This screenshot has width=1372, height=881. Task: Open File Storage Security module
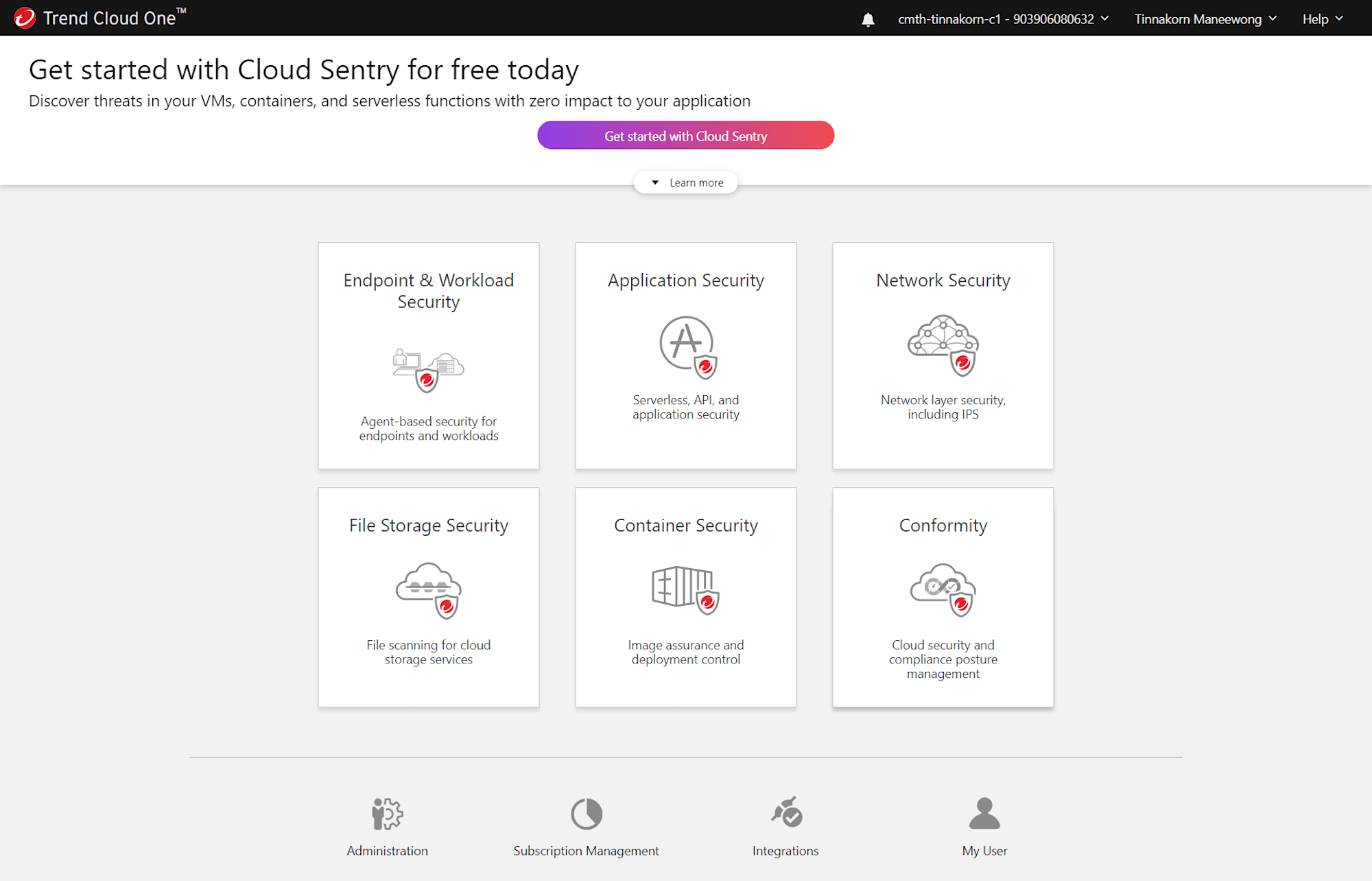click(x=428, y=597)
